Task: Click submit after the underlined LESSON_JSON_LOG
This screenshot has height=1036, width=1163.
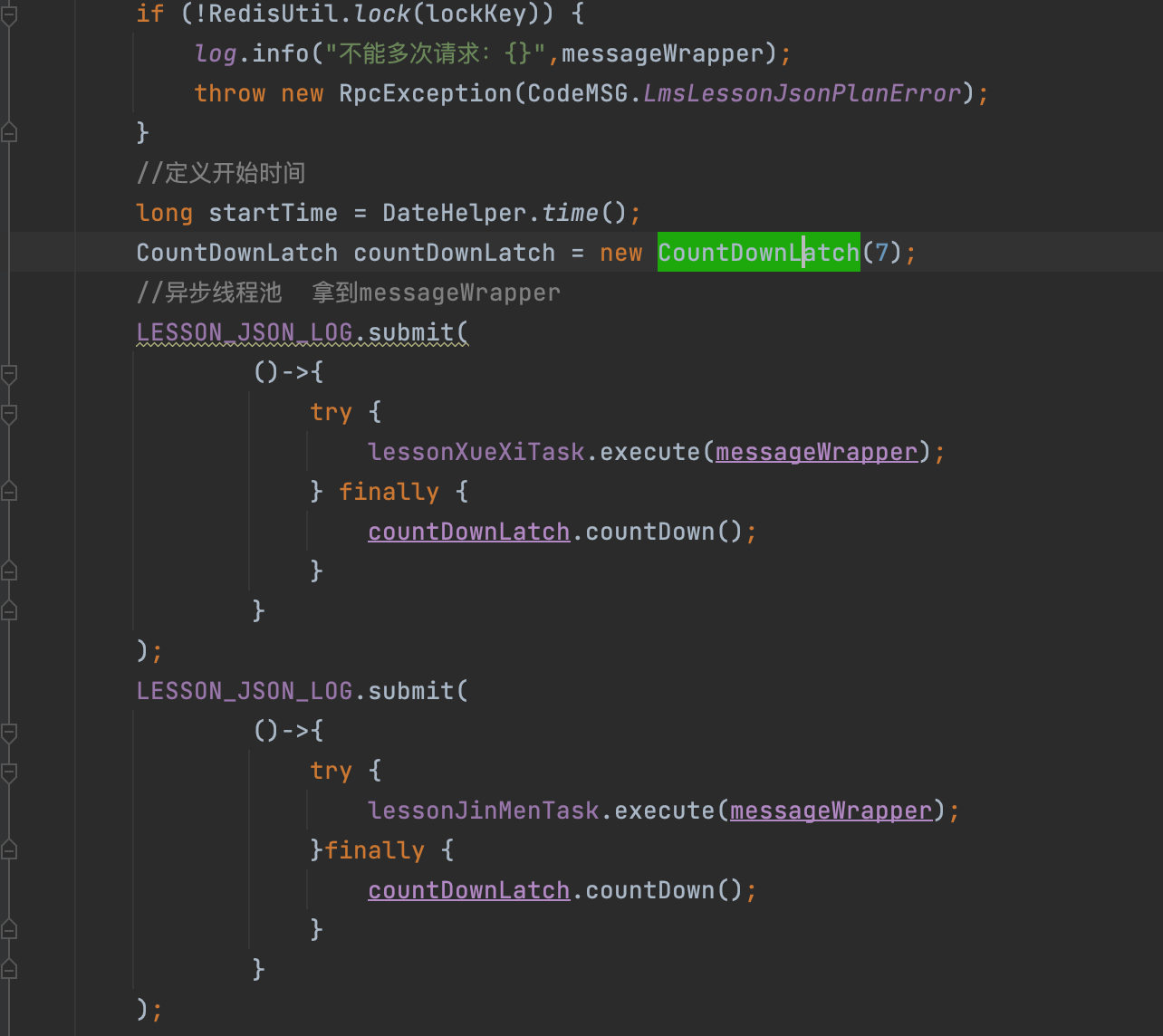Action: [x=411, y=332]
